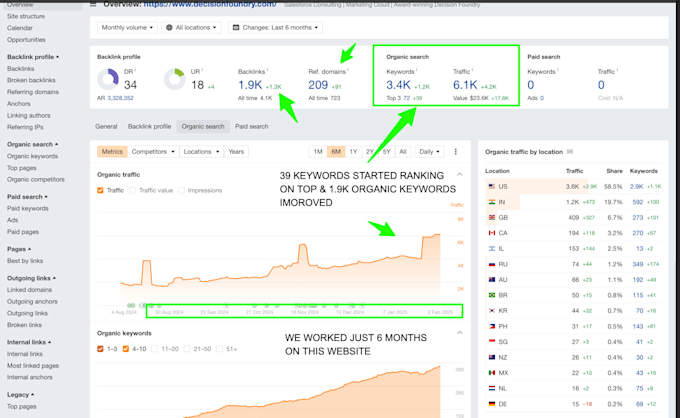The height and width of the screenshot is (418, 680).
Task: Open the Monthly volume dropdown
Action: click(127, 27)
